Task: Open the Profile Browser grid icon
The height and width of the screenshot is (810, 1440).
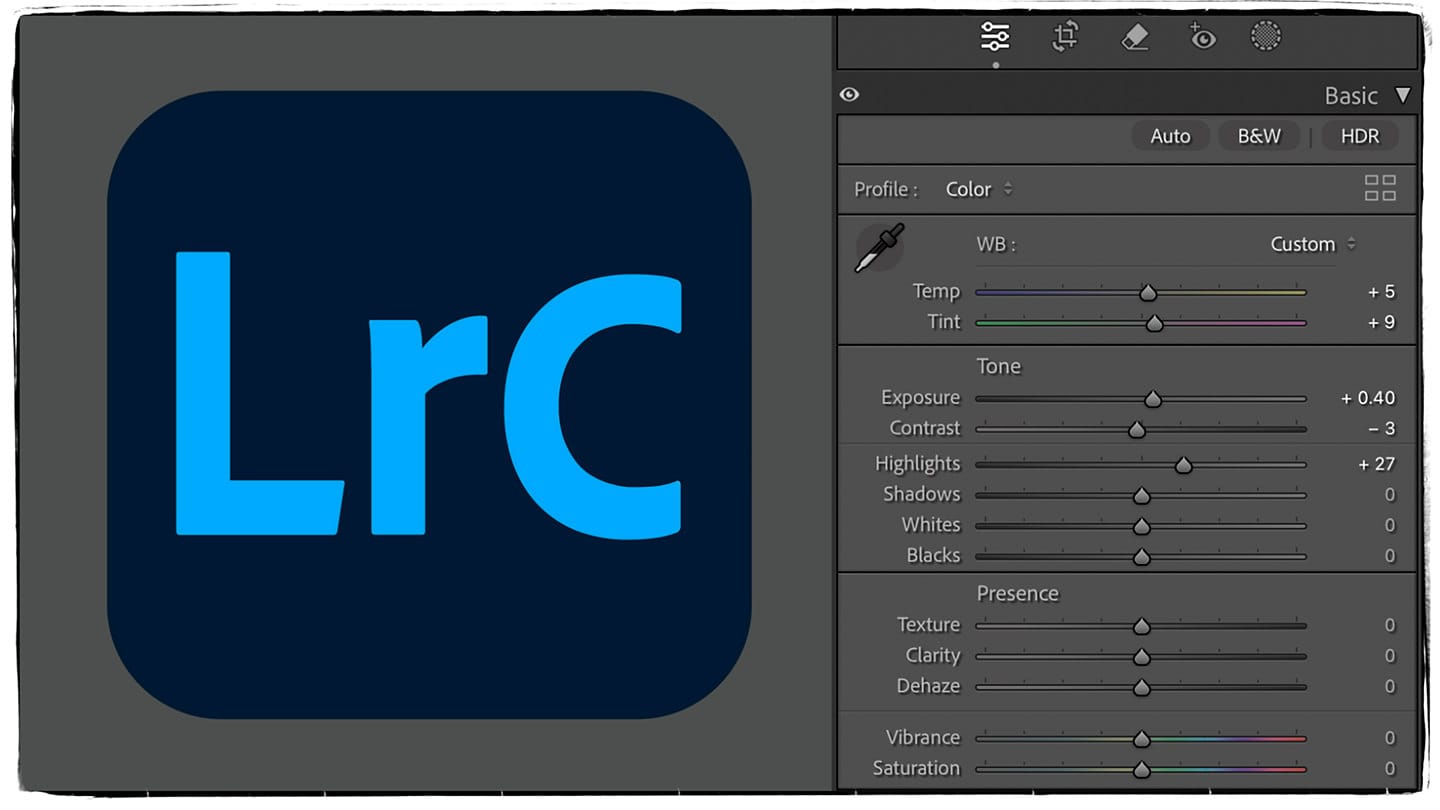Action: [x=1380, y=186]
